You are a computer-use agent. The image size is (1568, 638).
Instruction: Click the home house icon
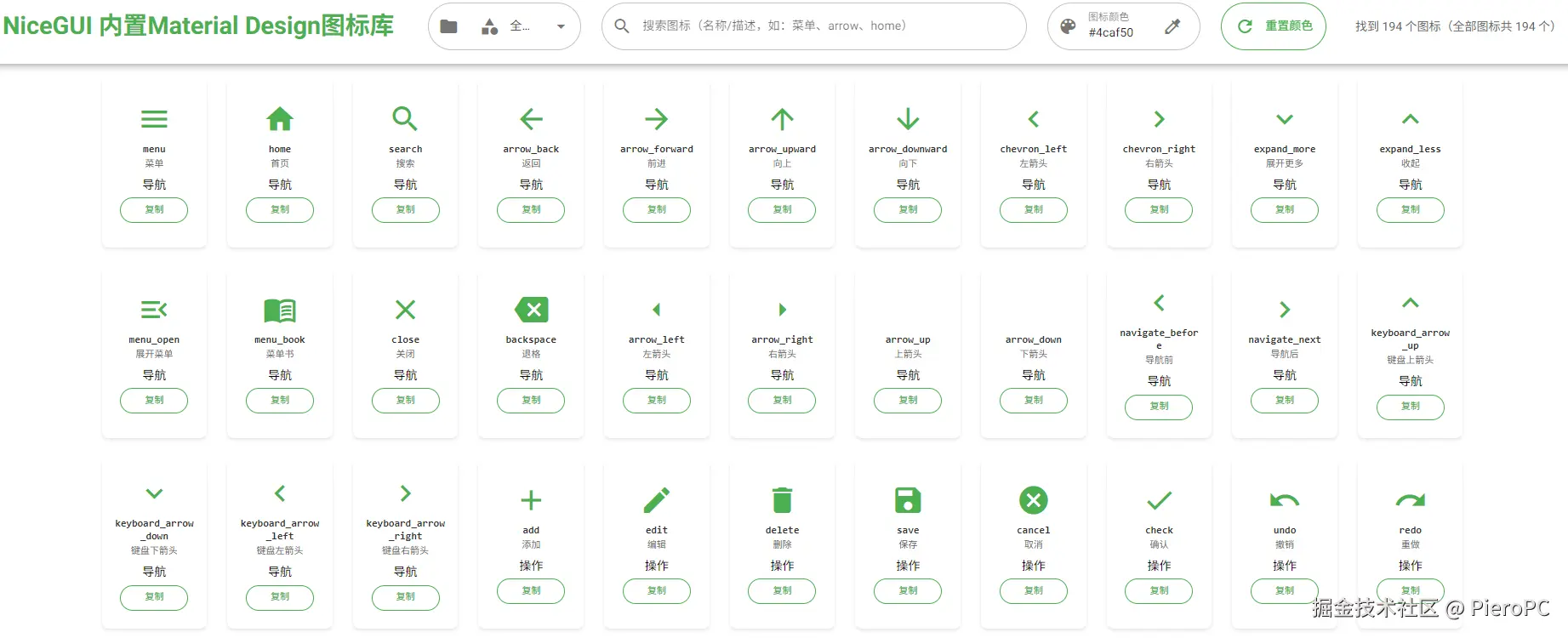pyautogui.click(x=280, y=119)
